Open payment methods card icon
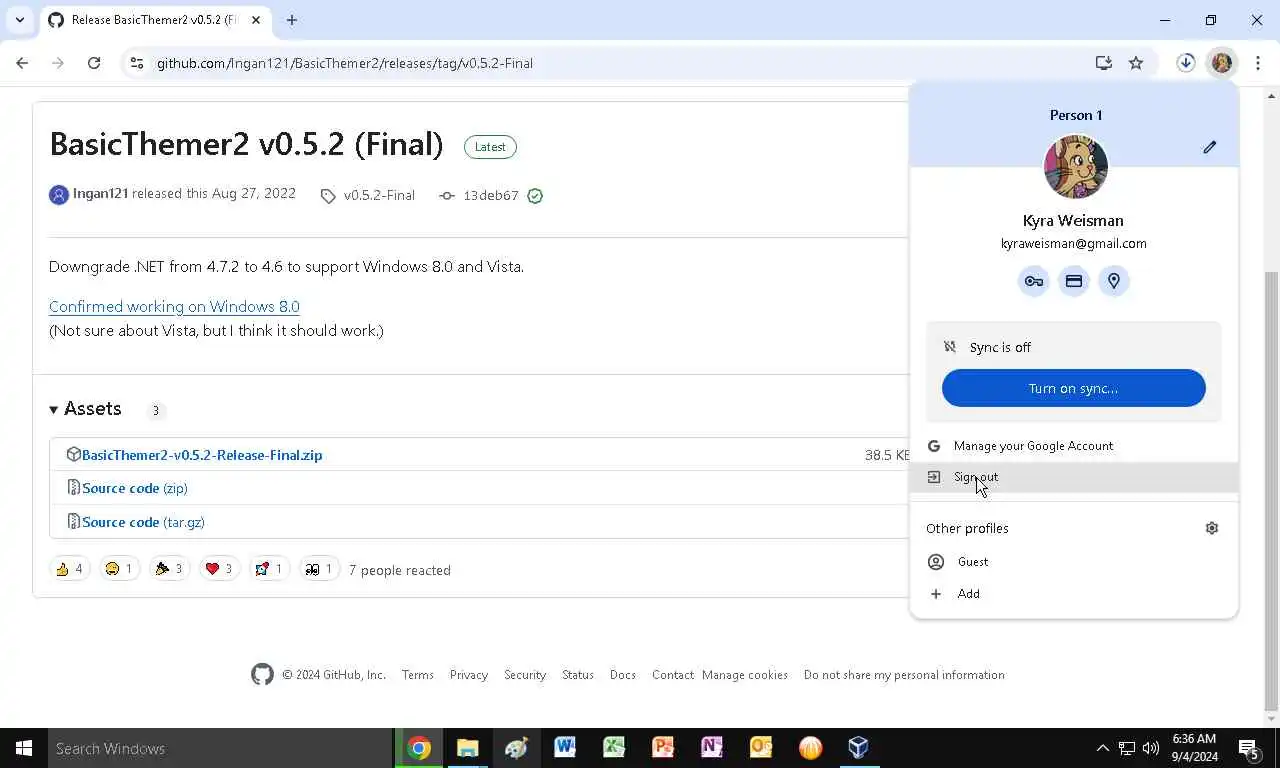This screenshot has height=768, width=1280. point(1074,281)
